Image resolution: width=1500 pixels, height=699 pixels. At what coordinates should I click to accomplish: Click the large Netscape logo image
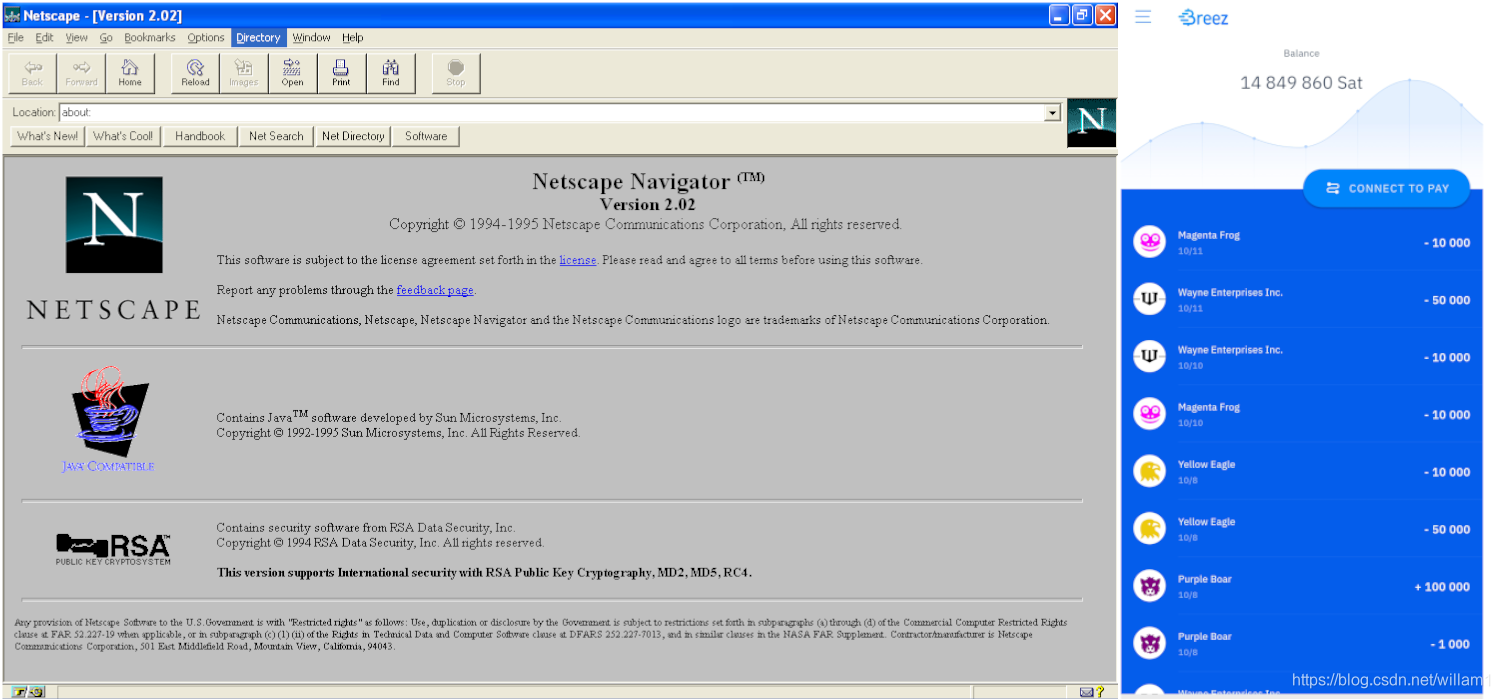[114, 225]
